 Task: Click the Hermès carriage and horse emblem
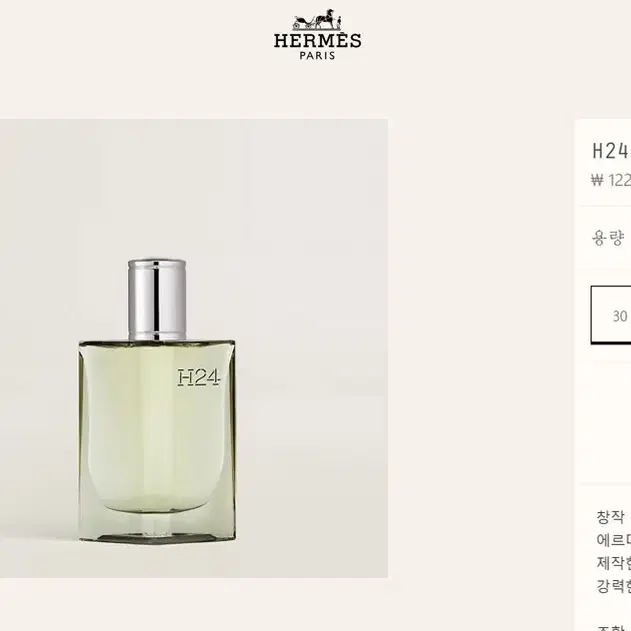317,19
